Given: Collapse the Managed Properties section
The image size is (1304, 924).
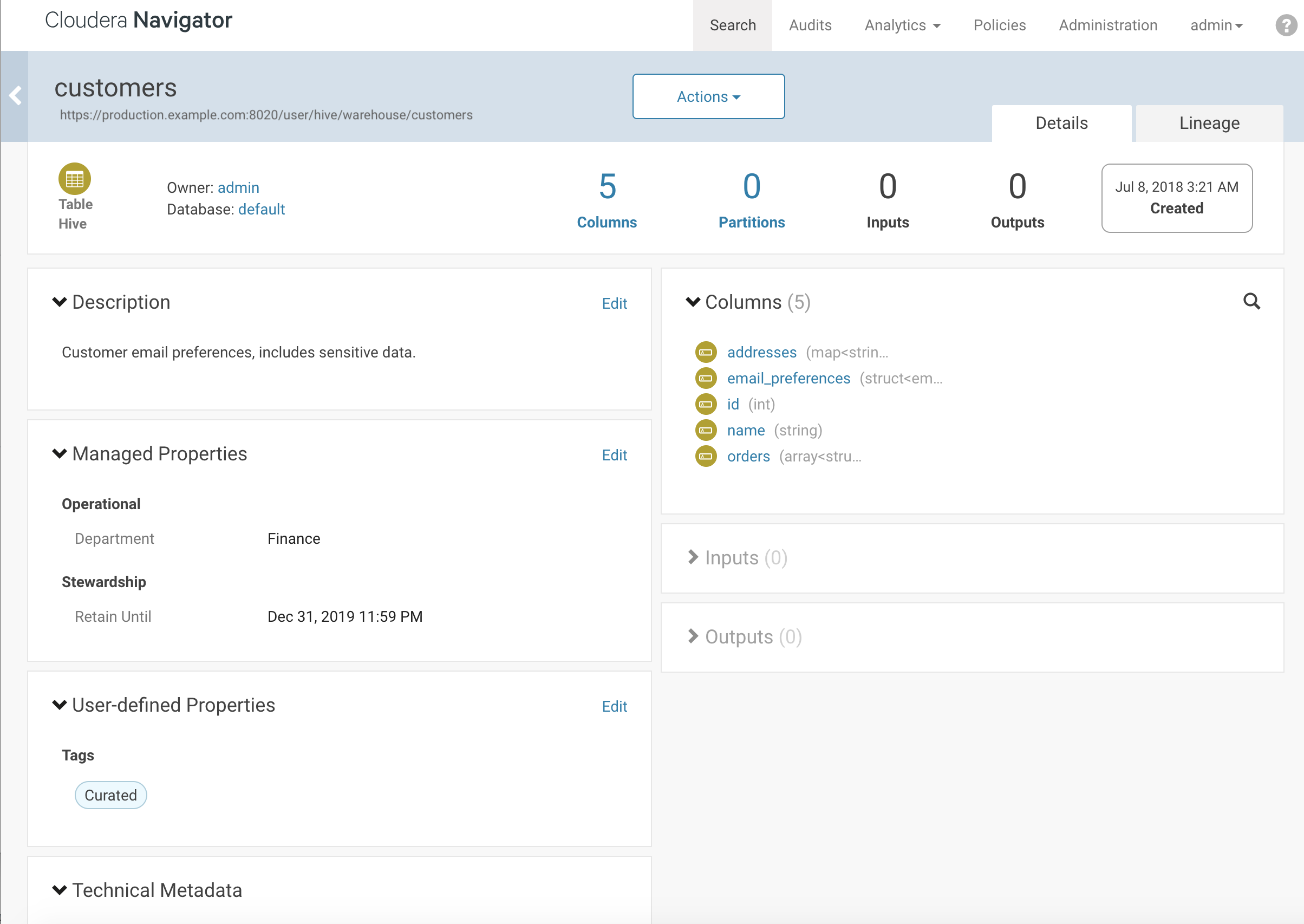Looking at the screenshot, I should (59, 454).
